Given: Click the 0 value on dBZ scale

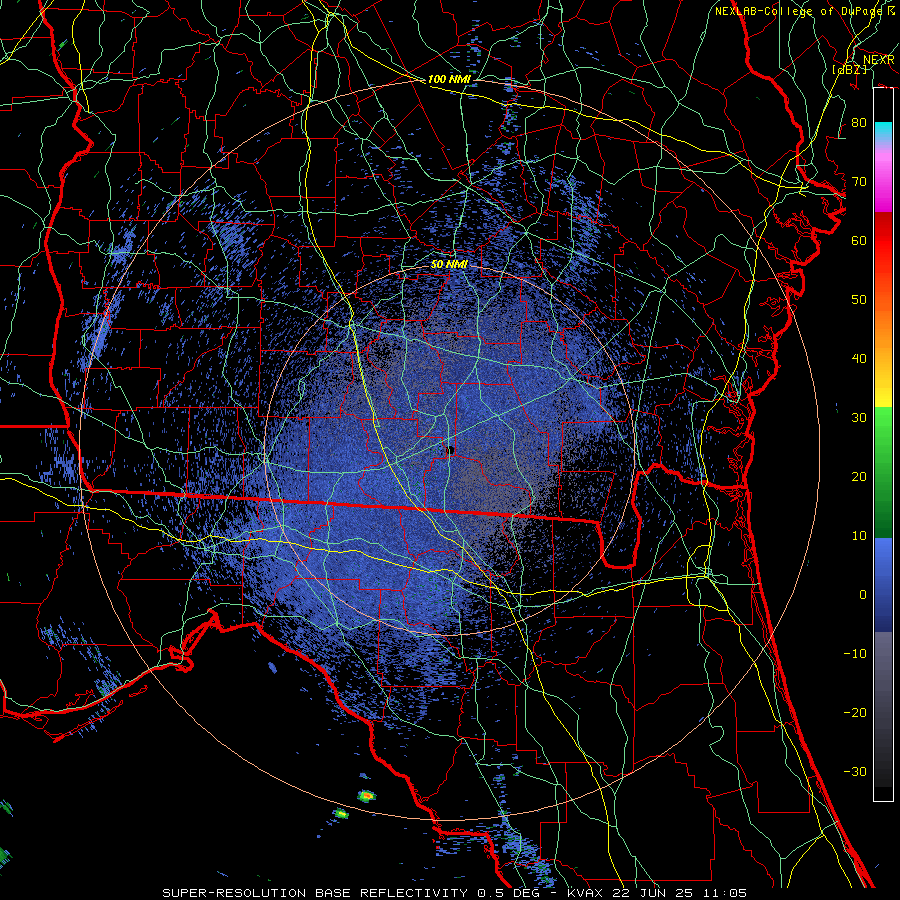Looking at the screenshot, I should click(863, 595).
